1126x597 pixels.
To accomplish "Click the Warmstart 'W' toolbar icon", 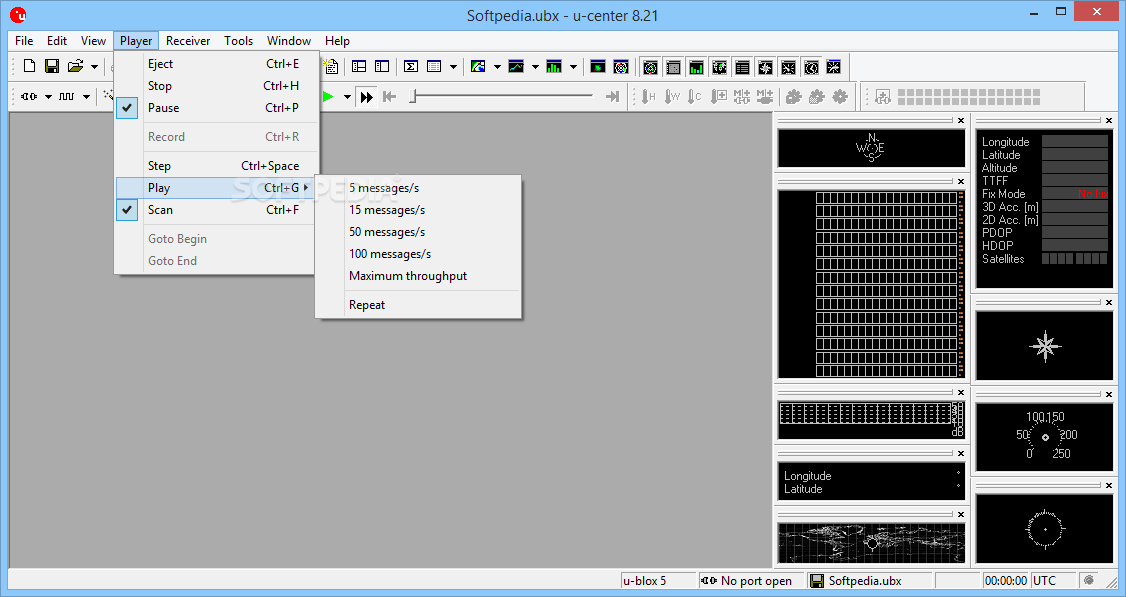I will 672,96.
